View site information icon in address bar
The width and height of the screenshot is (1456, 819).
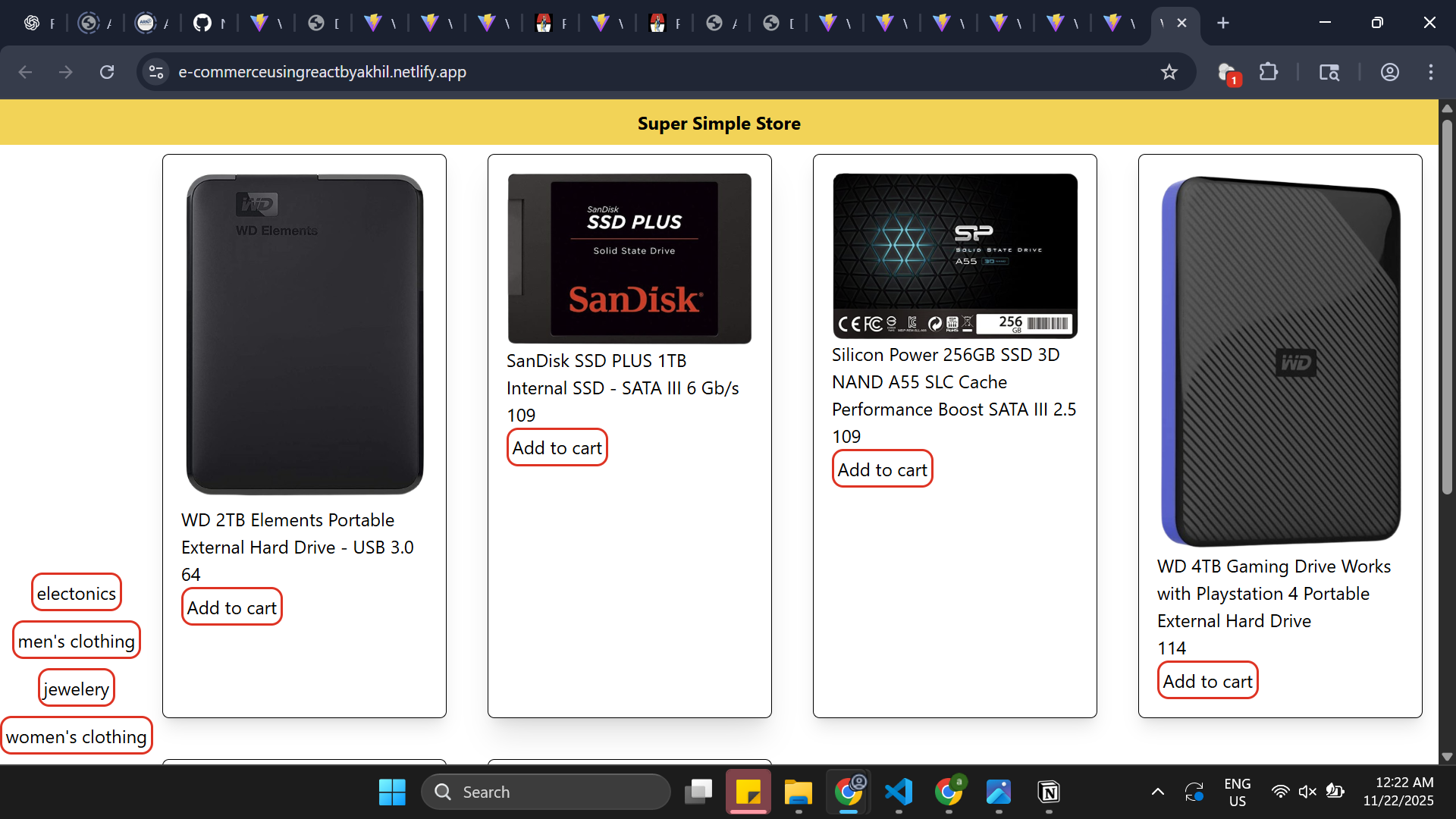[x=156, y=72]
